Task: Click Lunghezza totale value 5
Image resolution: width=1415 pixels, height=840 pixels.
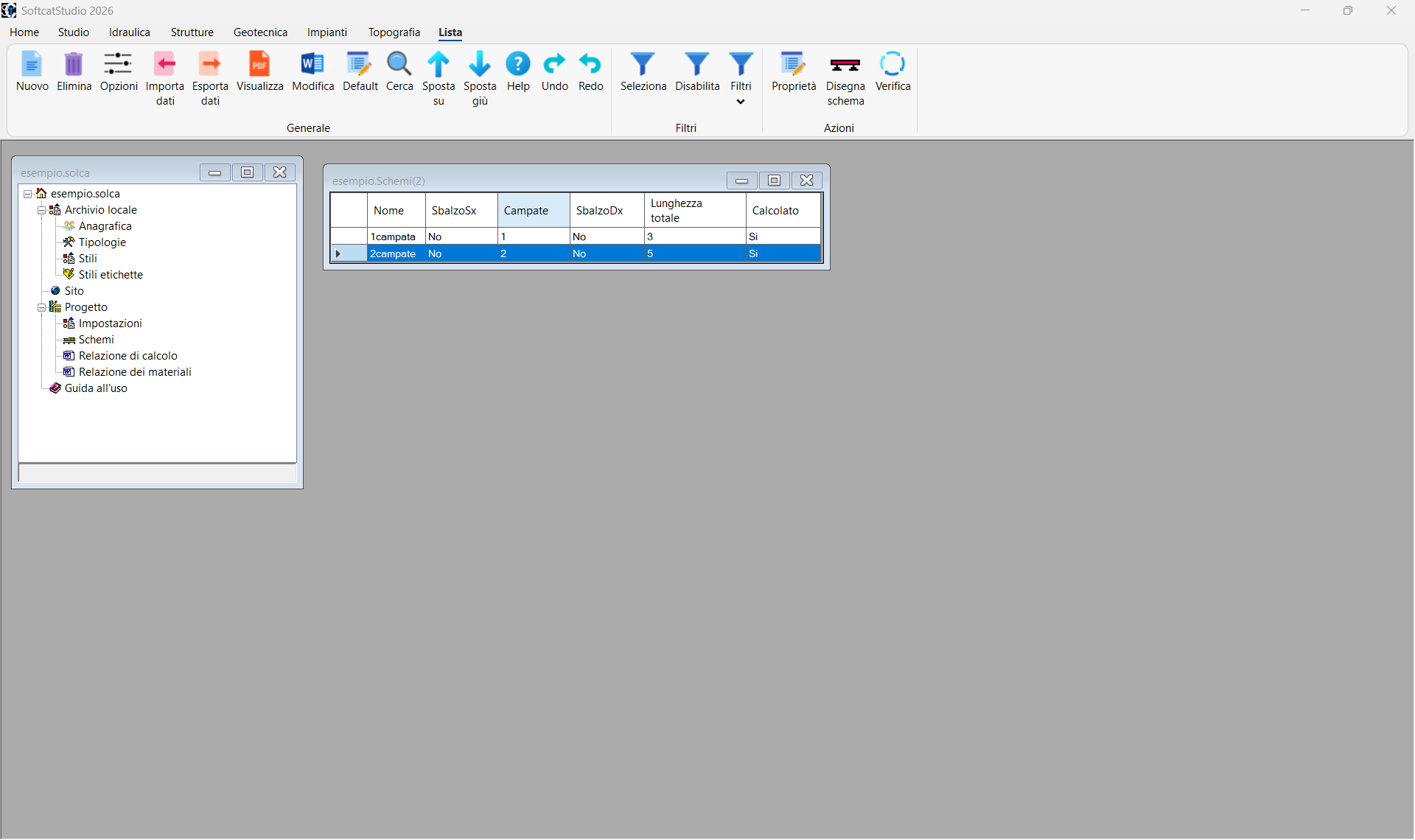Action: pos(695,253)
